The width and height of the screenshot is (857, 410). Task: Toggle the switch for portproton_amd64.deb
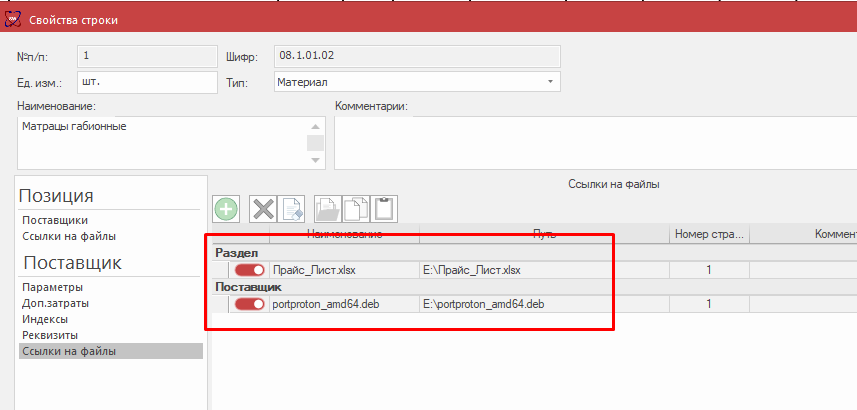pyautogui.click(x=250, y=304)
